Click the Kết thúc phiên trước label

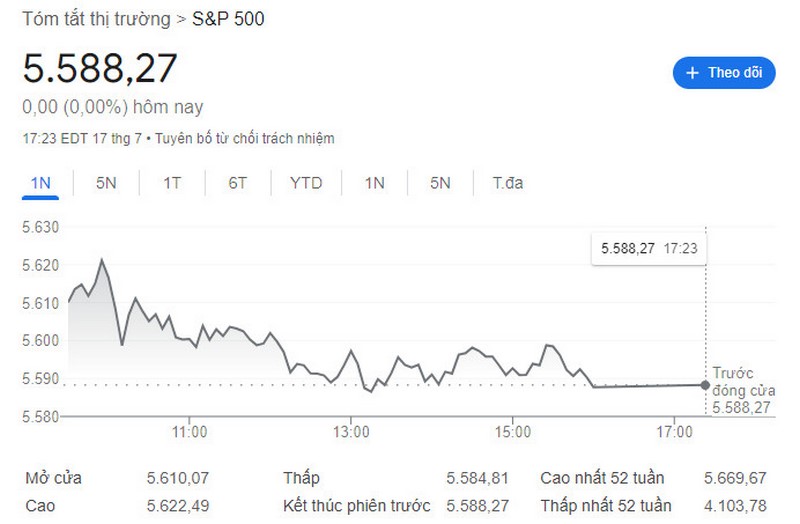(x=356, y=506)
